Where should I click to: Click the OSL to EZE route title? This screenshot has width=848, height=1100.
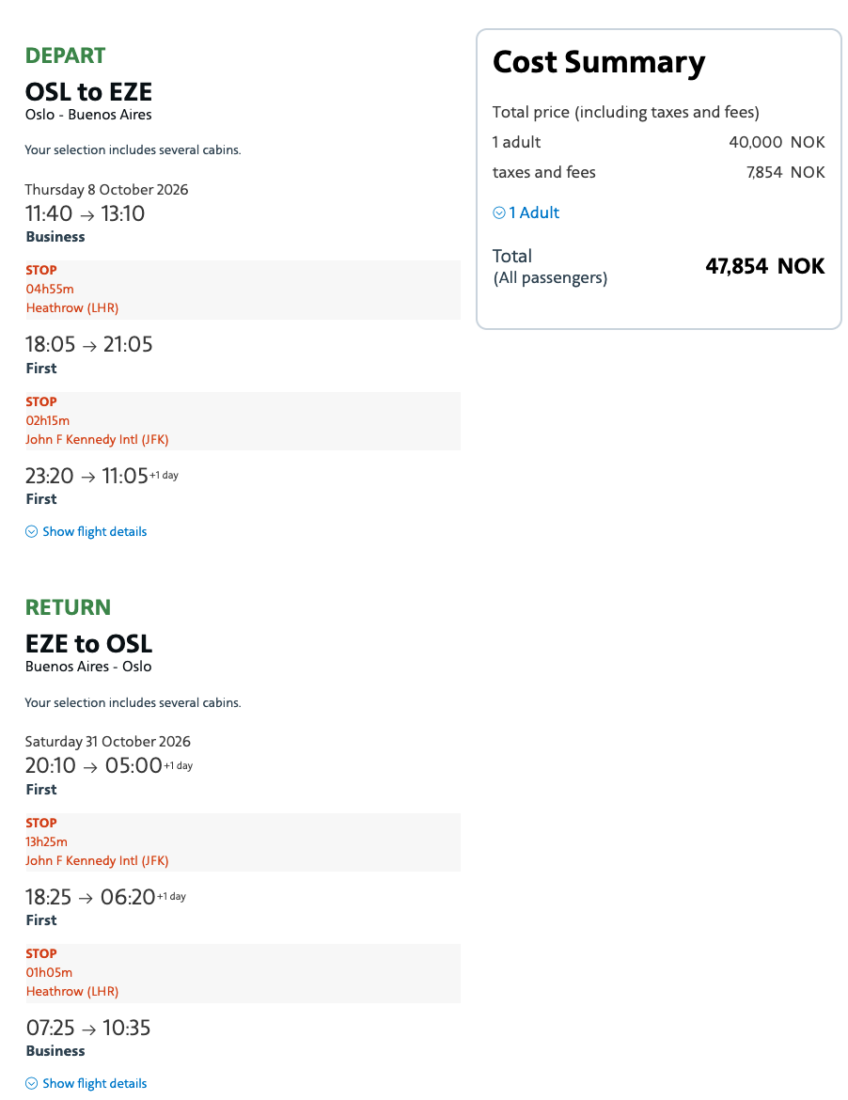click(88, 92)
